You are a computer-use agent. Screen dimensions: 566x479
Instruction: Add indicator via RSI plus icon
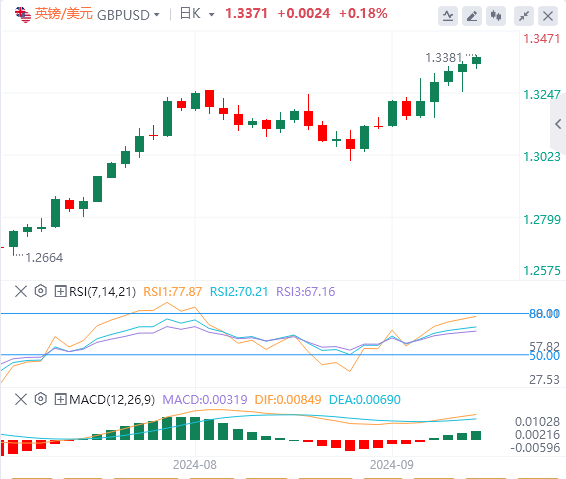click(60, 291)
